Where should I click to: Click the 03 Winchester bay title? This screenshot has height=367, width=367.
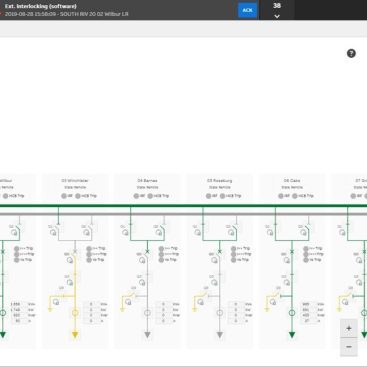tap(75, 181)
